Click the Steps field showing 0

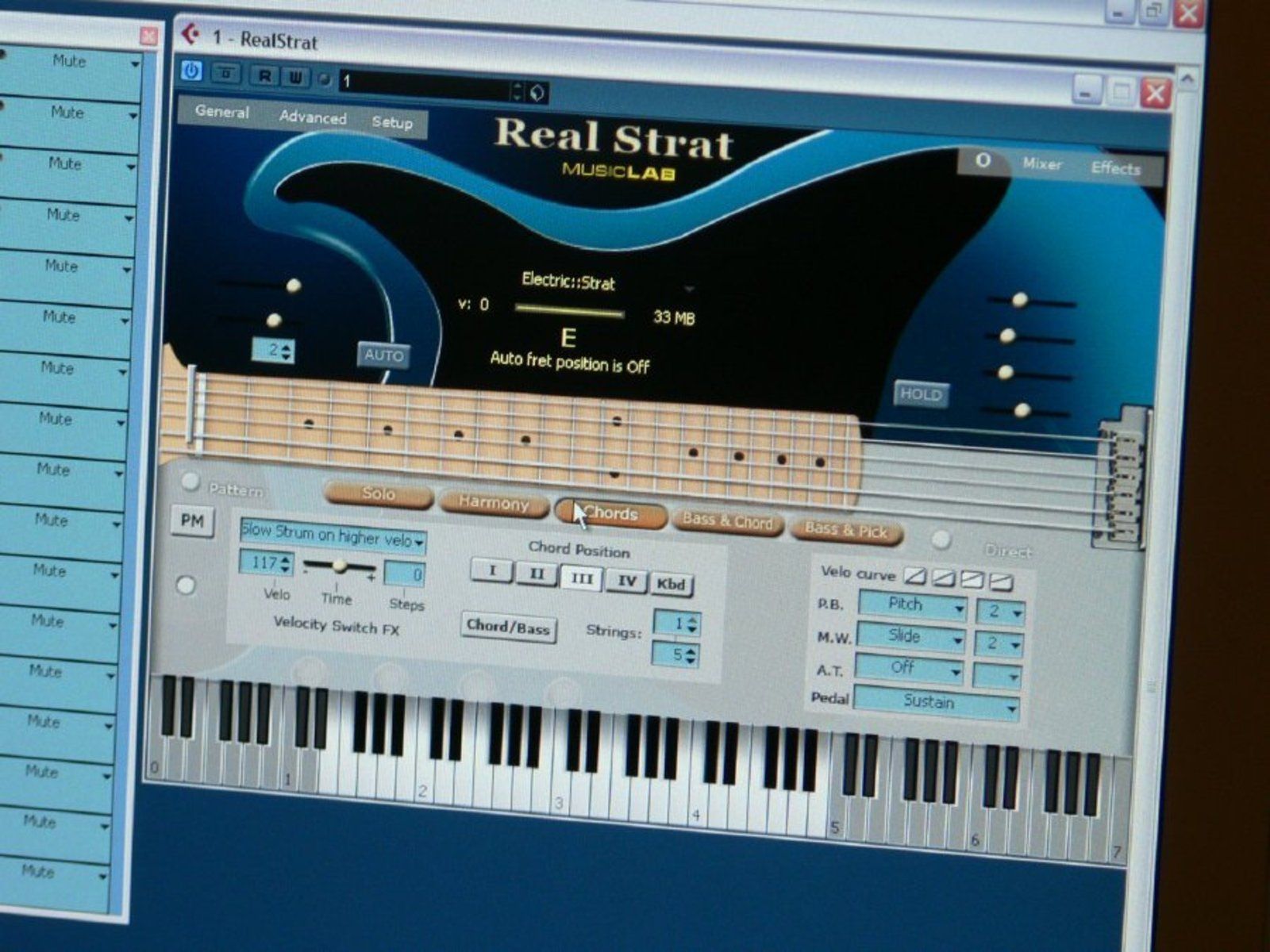pos(405,574)
